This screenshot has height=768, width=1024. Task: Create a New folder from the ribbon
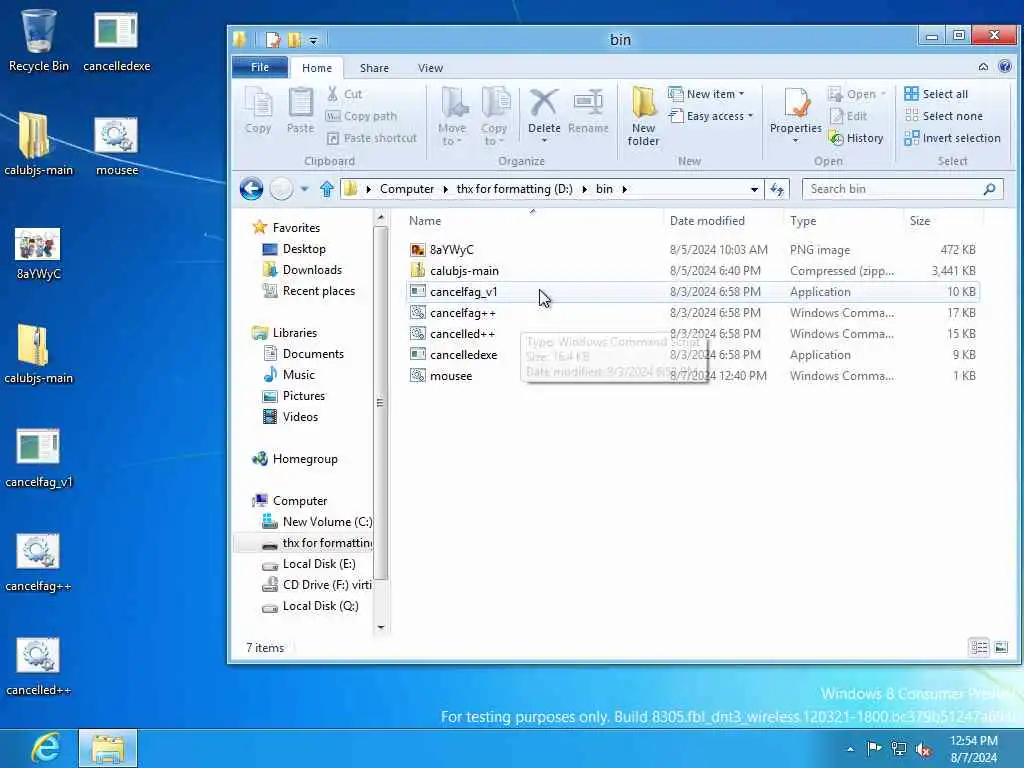[x=643, y=116]
